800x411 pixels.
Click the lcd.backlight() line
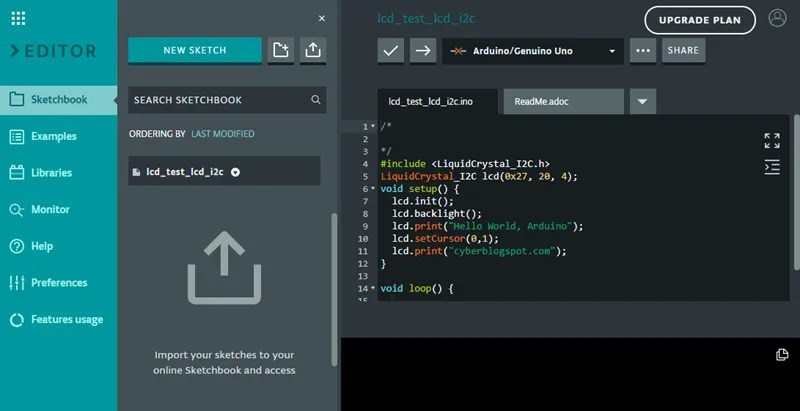(437, 214)
